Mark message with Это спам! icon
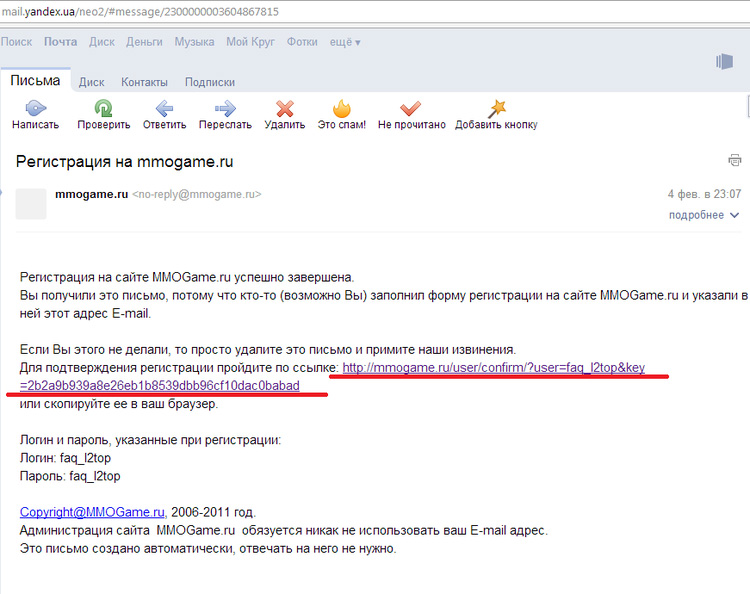Screen dimensions: 750x594 click(x=341, y=108)
